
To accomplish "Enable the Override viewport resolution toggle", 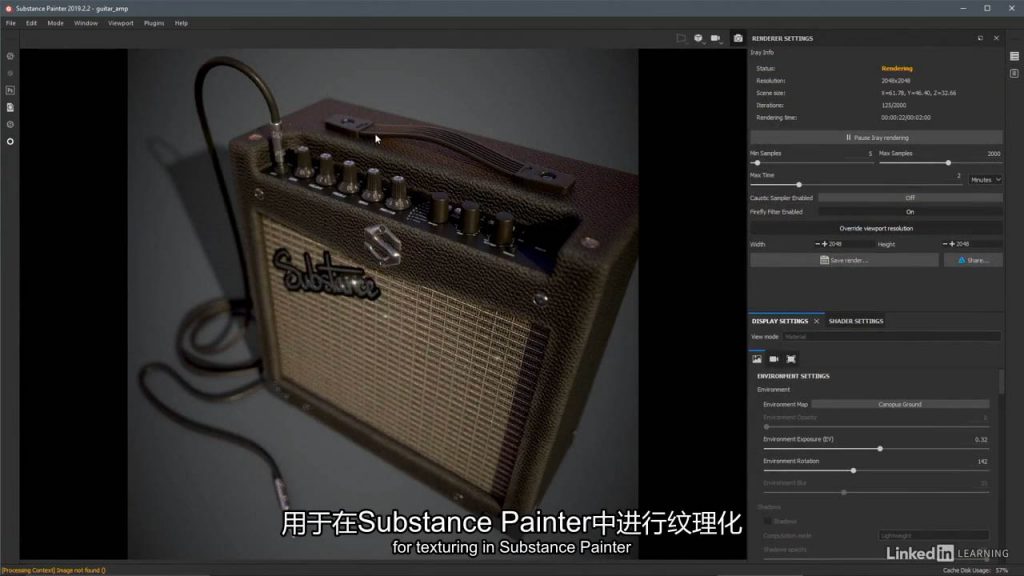I will 875,229.
